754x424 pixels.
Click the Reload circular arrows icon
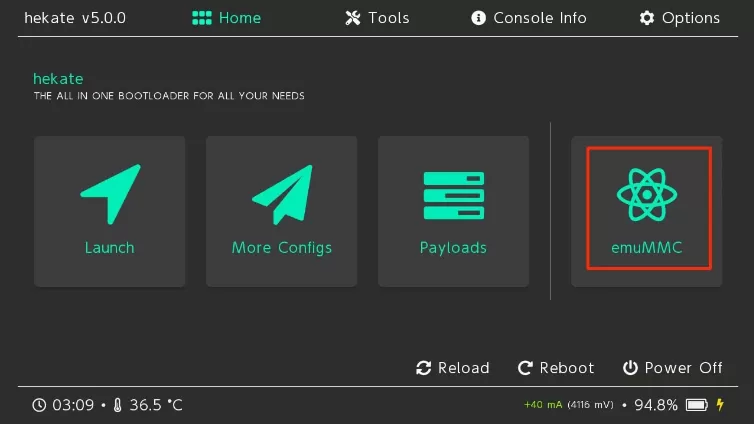click(424, 368)
